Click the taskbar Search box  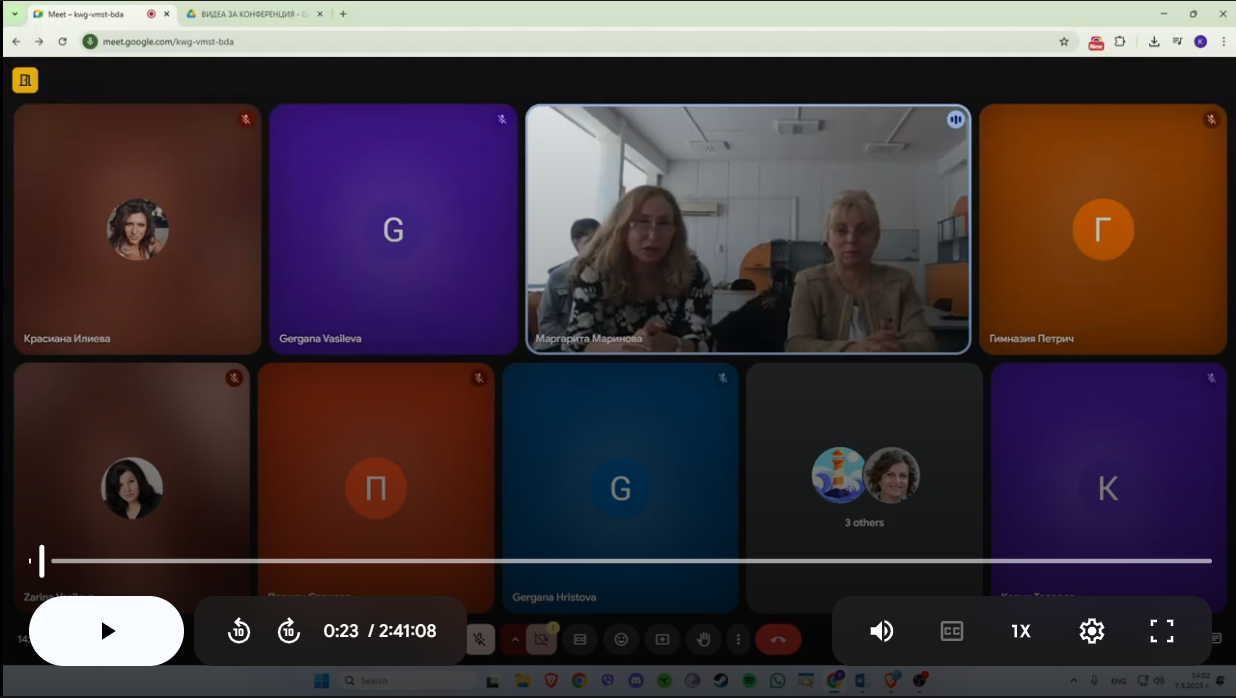pyautogui.click(x=410, y=681)
